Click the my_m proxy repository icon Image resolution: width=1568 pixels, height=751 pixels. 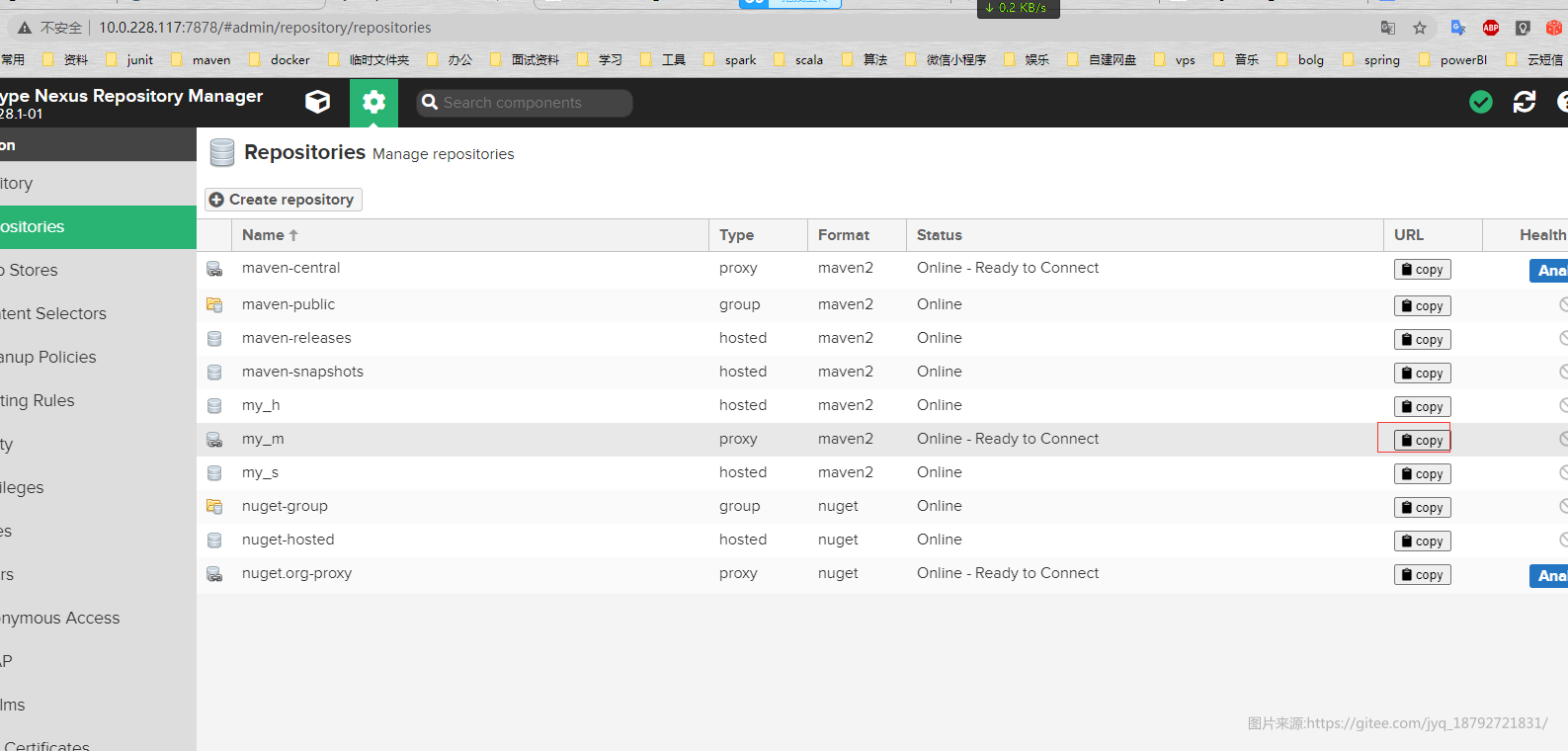(214, 439)
